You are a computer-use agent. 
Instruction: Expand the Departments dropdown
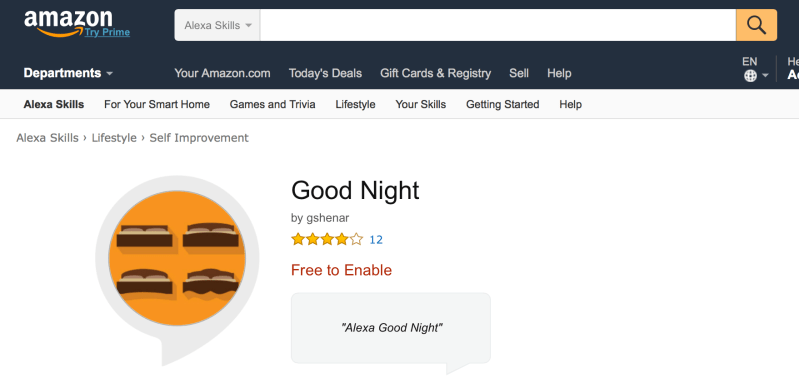click(x=68, y=73)
